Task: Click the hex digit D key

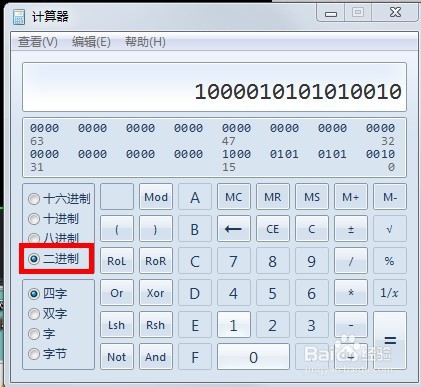Action: (x=195, y=293)
